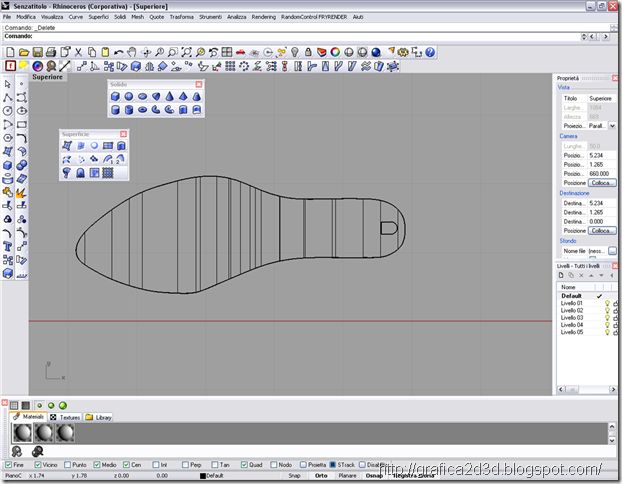Click the Cut scissors icon
The height and width of the screenshot is (484, 622).
[x=78, y=52]
